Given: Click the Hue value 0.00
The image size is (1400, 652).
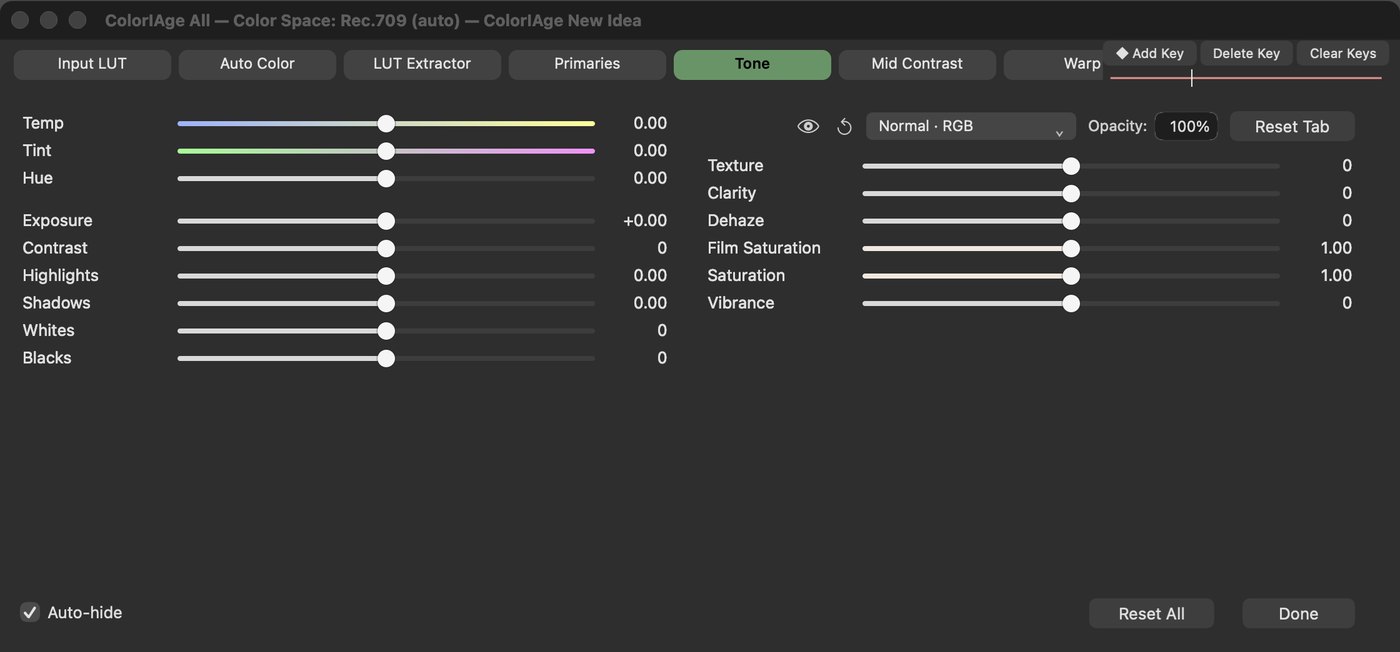Looking at the screenshot, I should pyautogui.click(x=650, y=178).
